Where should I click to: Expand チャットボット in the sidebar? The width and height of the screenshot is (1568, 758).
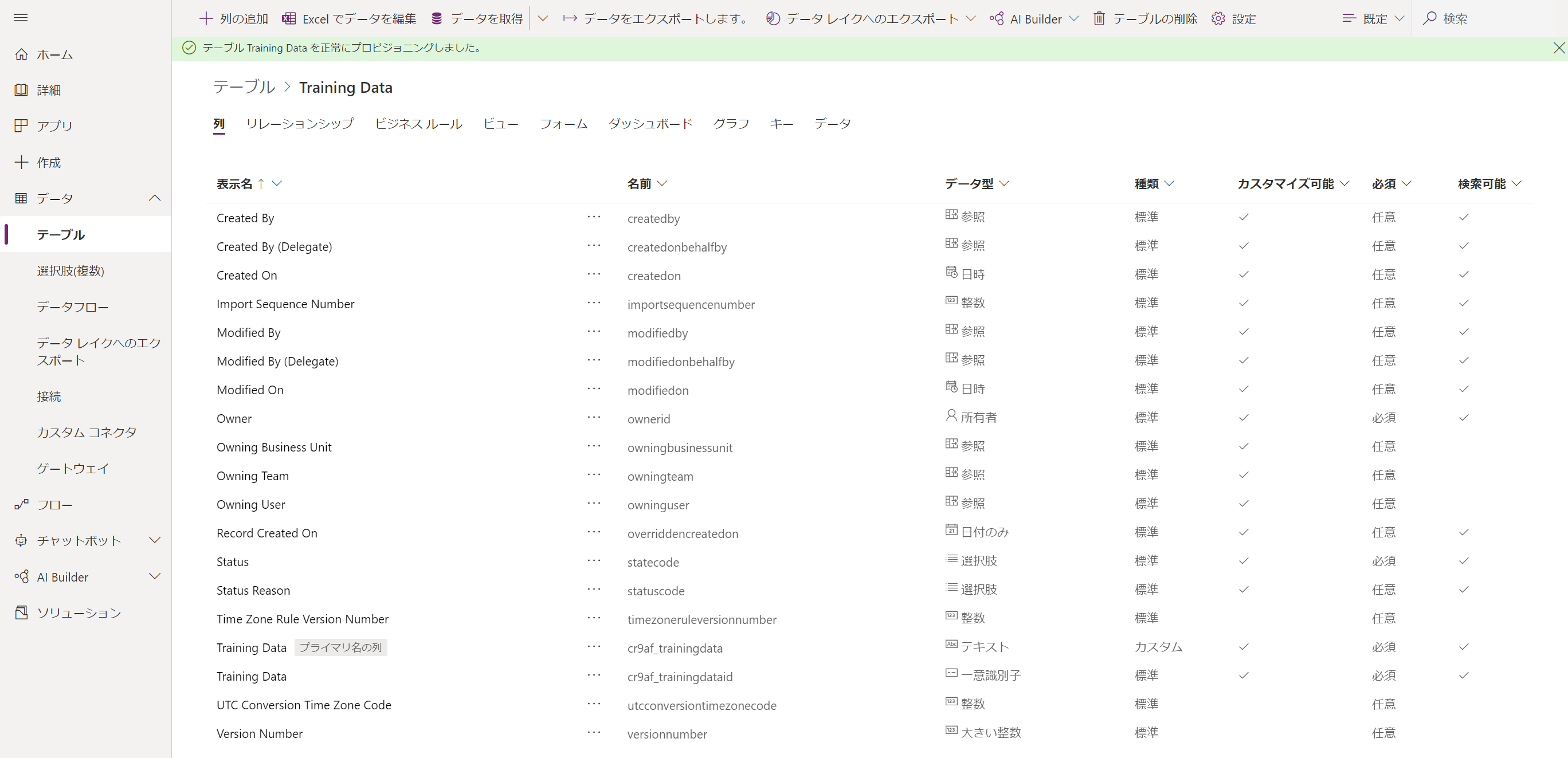pyautogui.click(x=155, y=540)
